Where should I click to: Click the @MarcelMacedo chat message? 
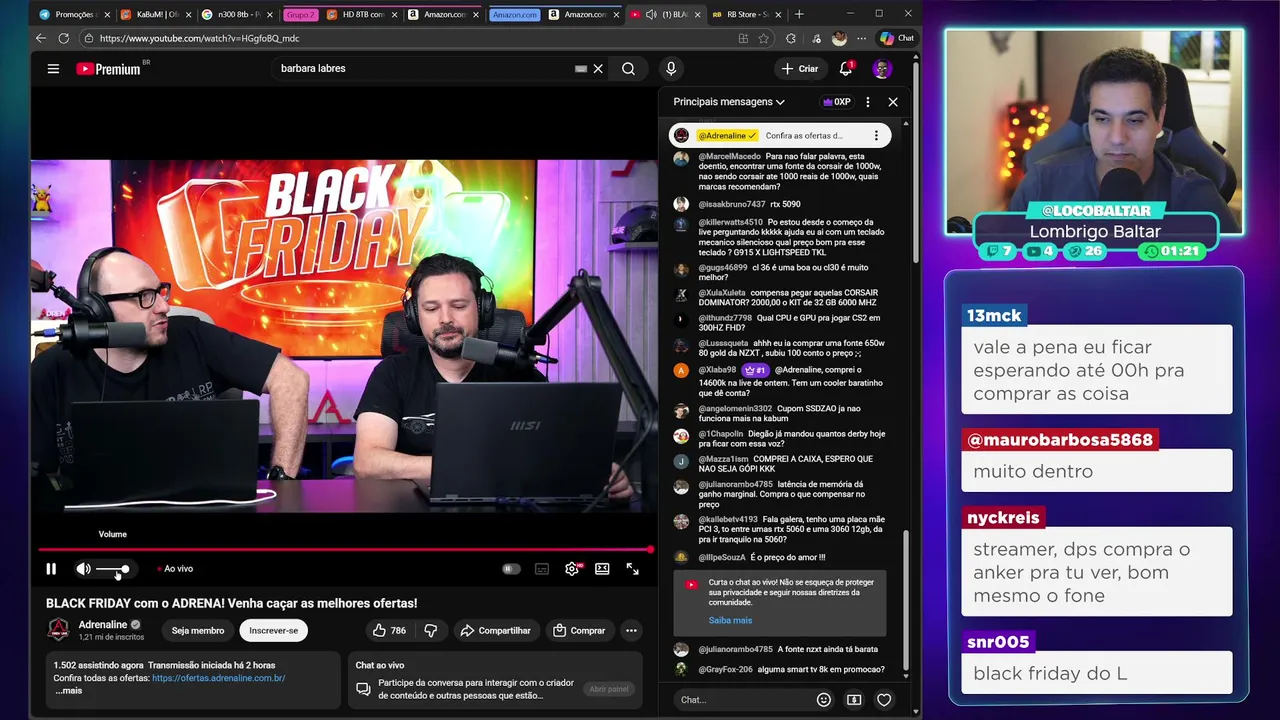779,171
